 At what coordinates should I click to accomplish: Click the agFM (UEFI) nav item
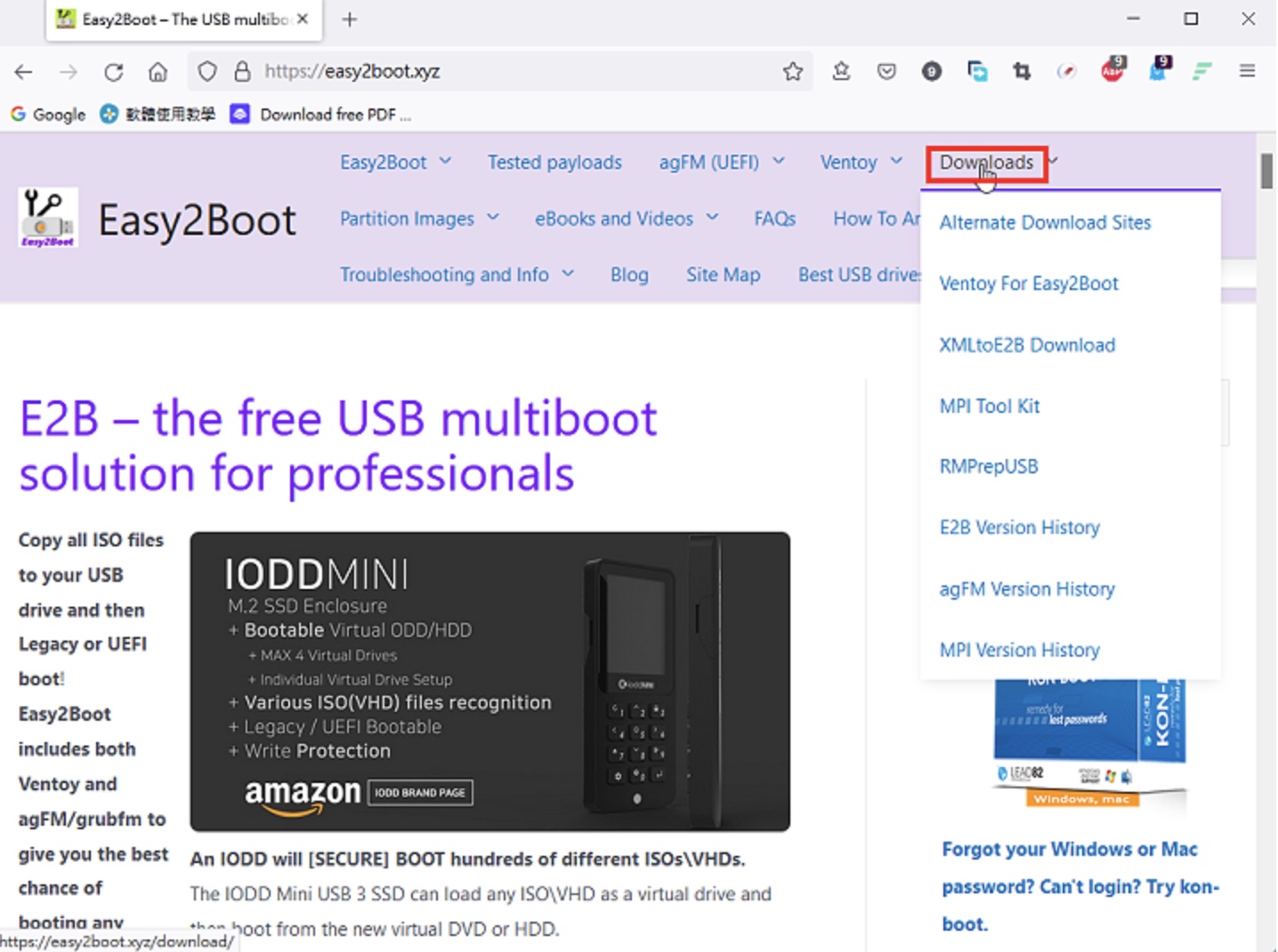(x=709, y=163)
